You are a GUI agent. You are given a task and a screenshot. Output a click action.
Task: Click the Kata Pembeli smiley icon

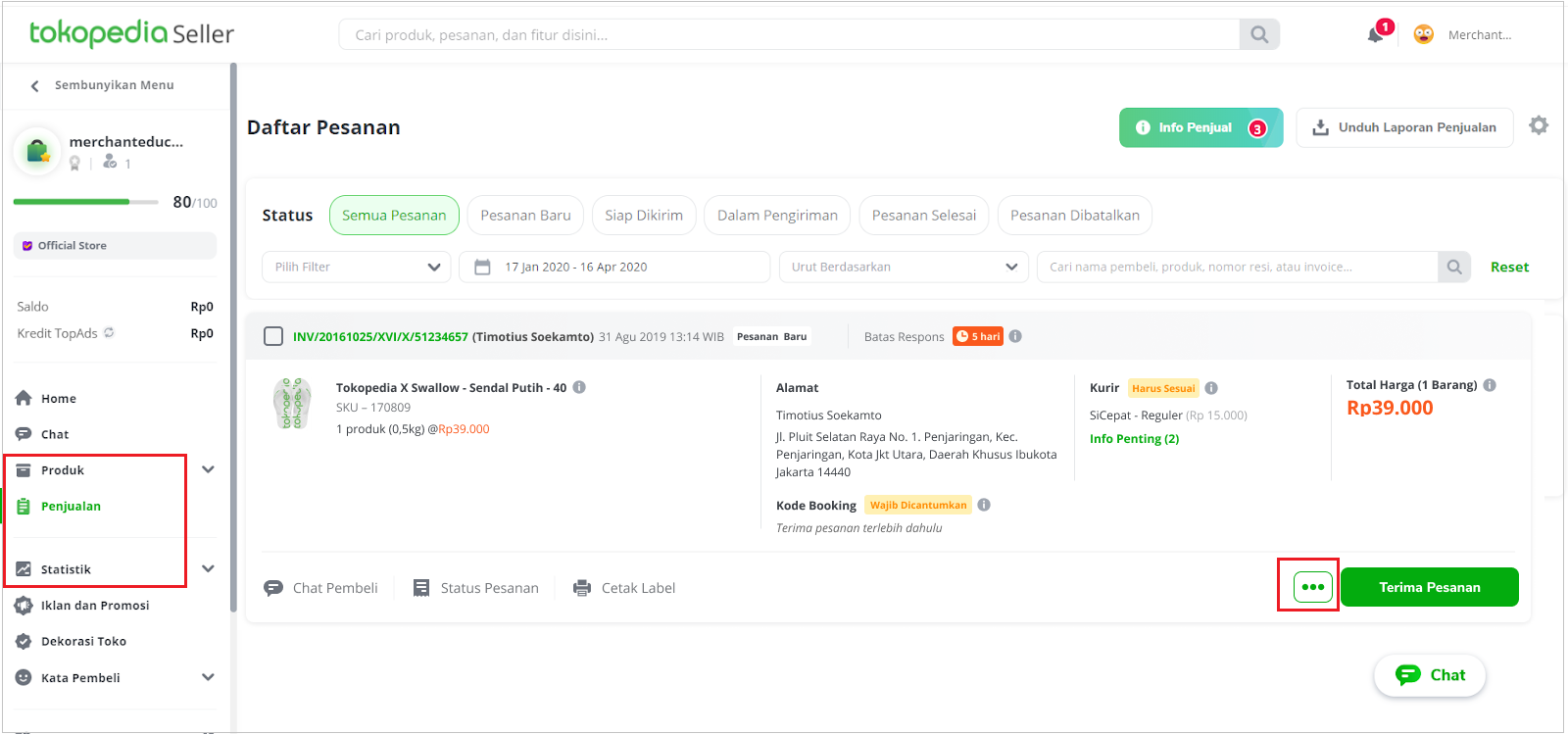click(x=24, y=677)
